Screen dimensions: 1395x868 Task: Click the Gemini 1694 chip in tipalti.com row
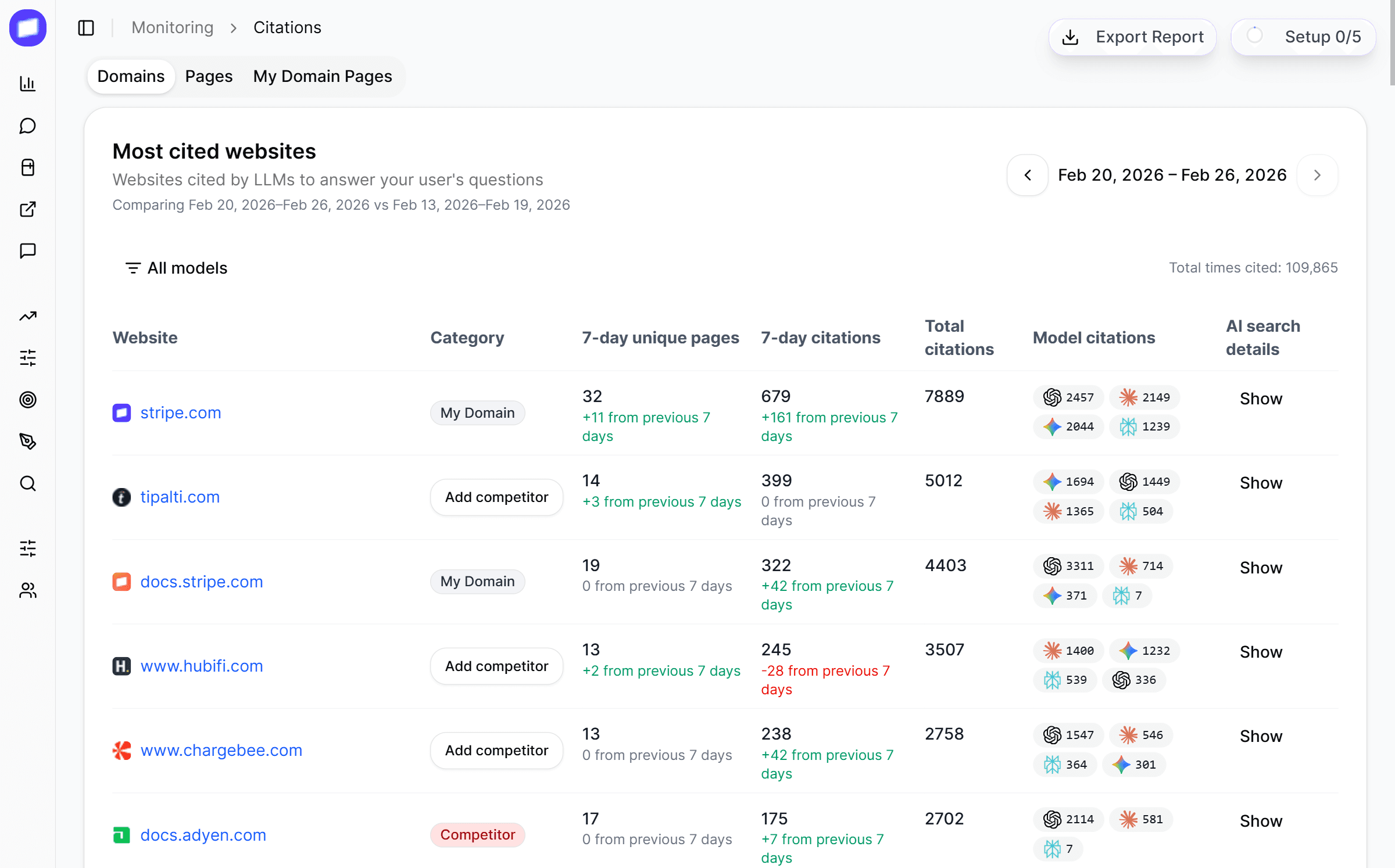pyautogui.click(x=1068, y=482)
